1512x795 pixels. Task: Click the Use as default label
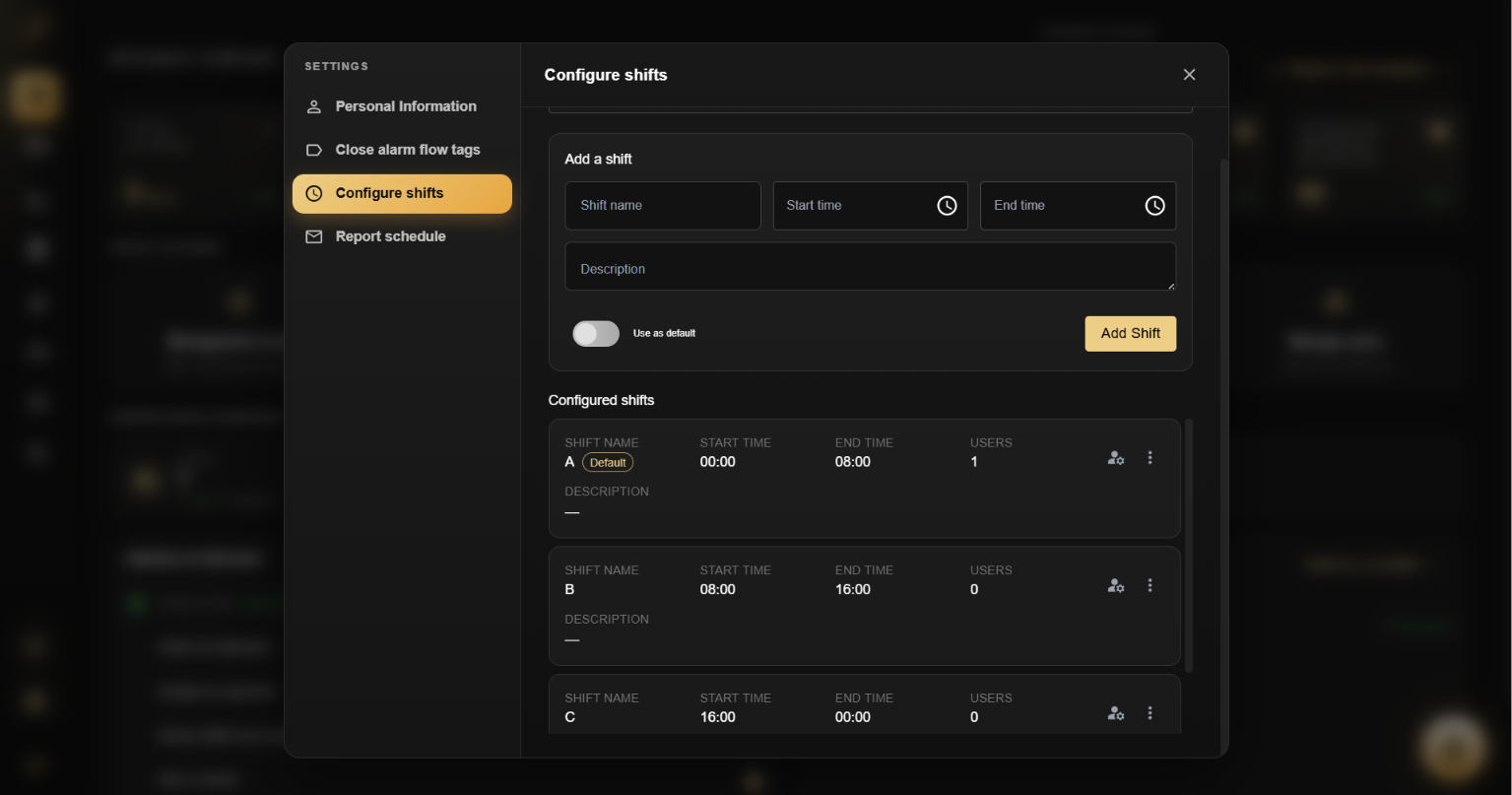[664, 333]
